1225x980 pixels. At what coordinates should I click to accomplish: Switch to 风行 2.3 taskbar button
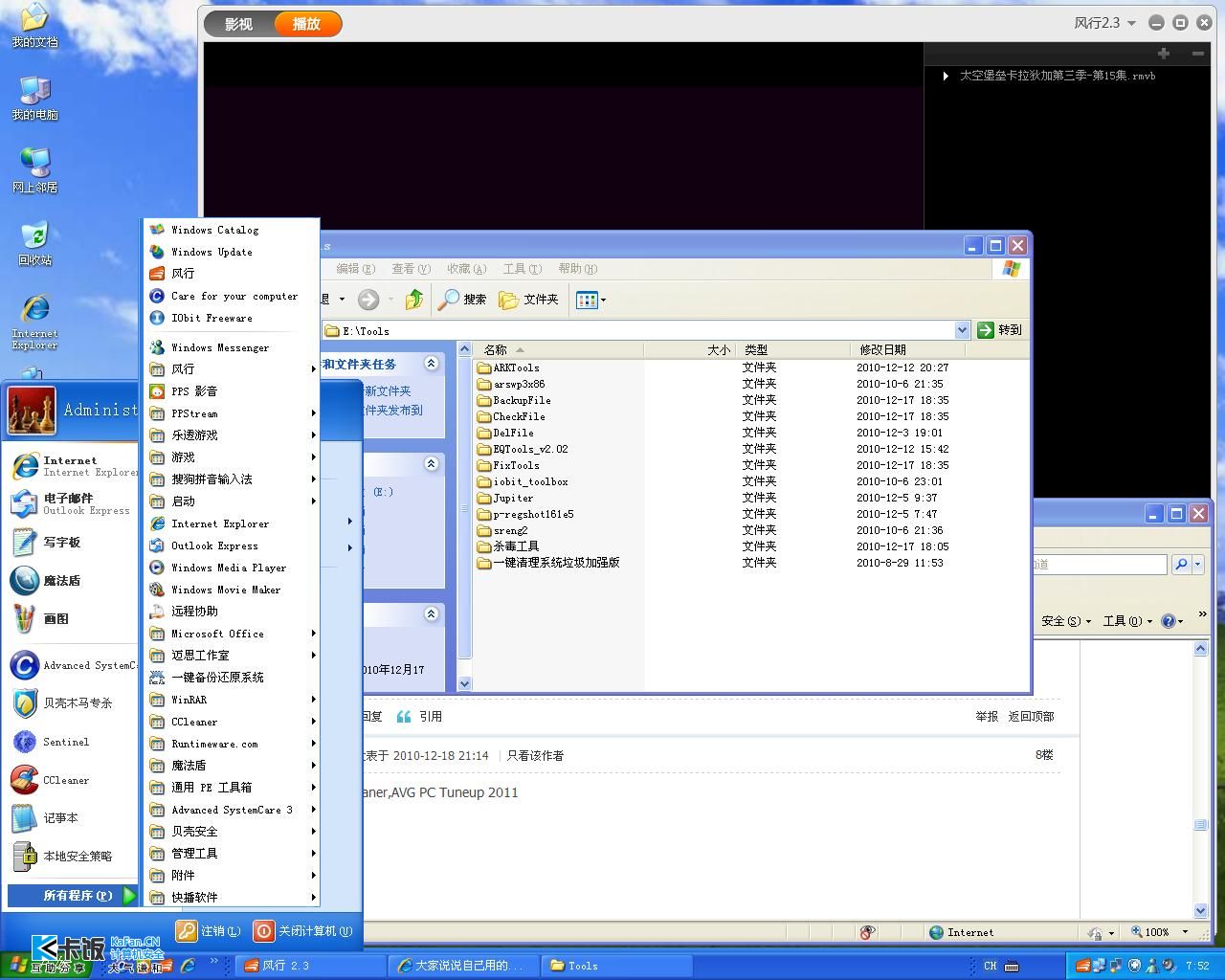click(310, 966)
